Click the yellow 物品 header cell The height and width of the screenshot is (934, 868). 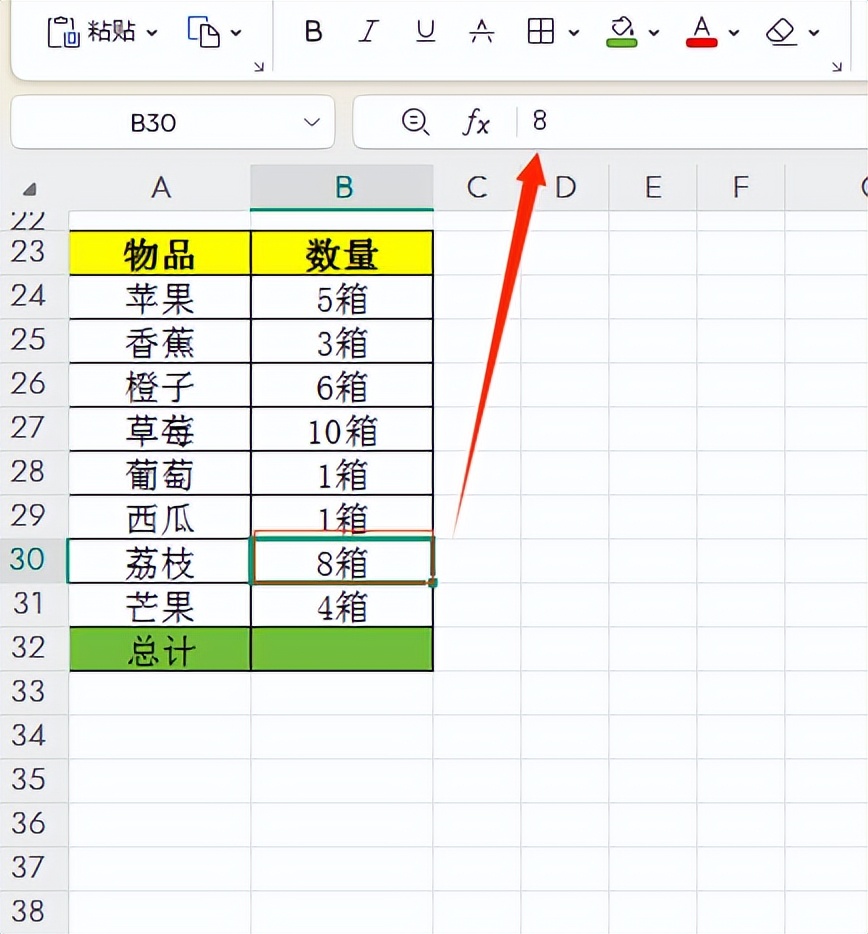160,253
